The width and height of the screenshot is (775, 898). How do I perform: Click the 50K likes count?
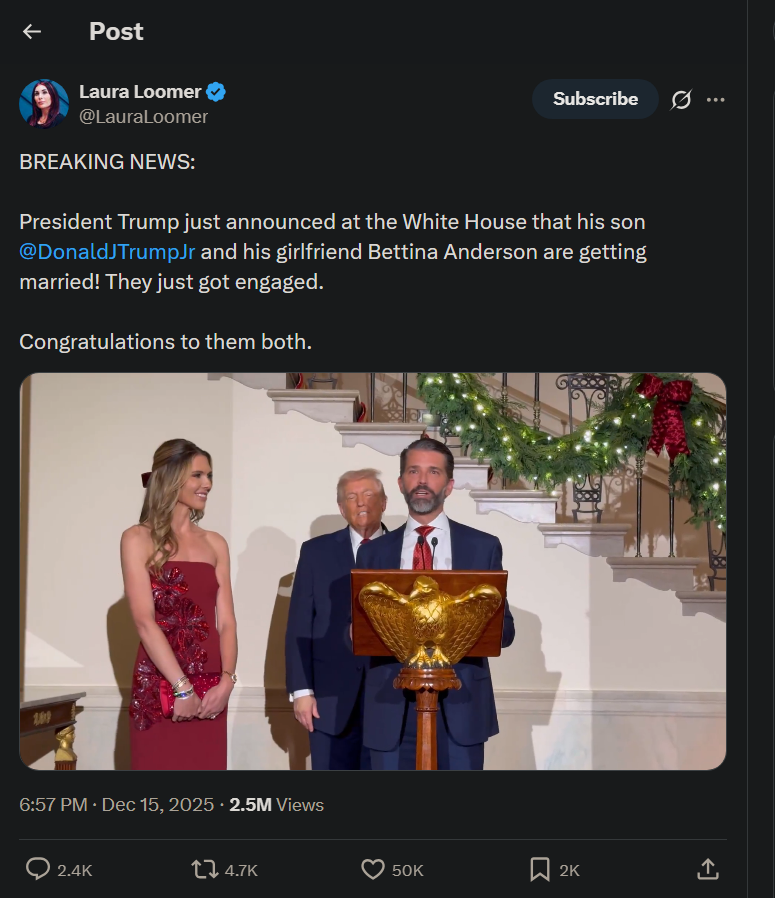(x=407, y=870)
